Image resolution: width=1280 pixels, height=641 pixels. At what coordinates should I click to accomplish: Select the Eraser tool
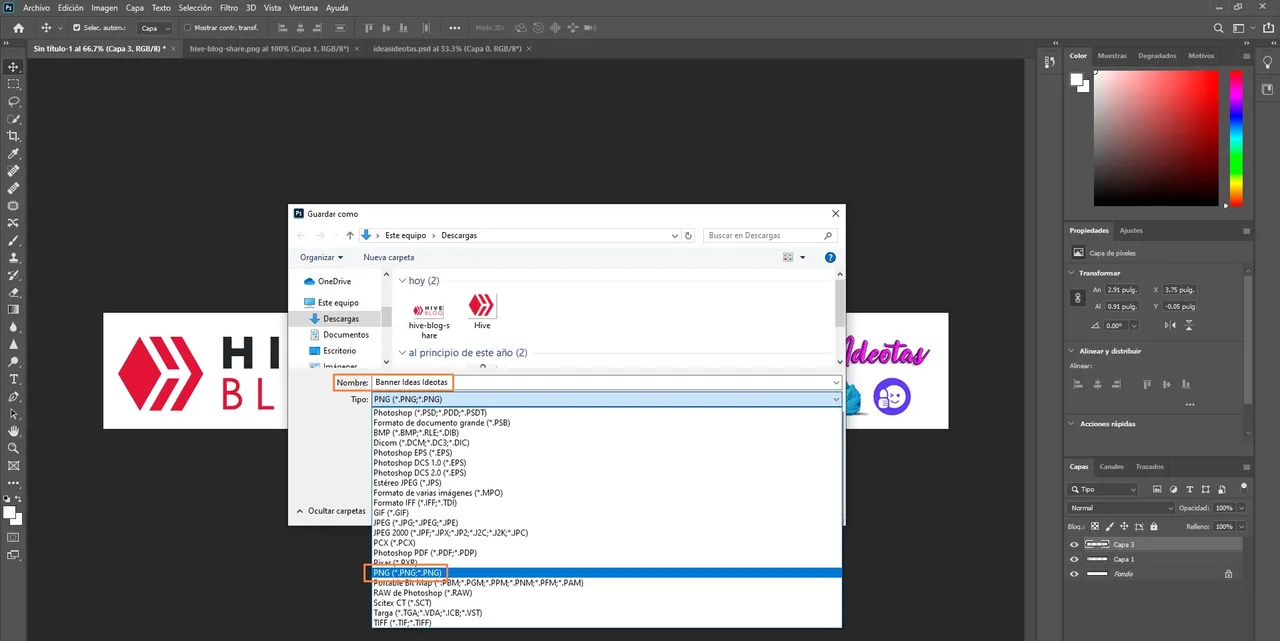coord(14,293)
